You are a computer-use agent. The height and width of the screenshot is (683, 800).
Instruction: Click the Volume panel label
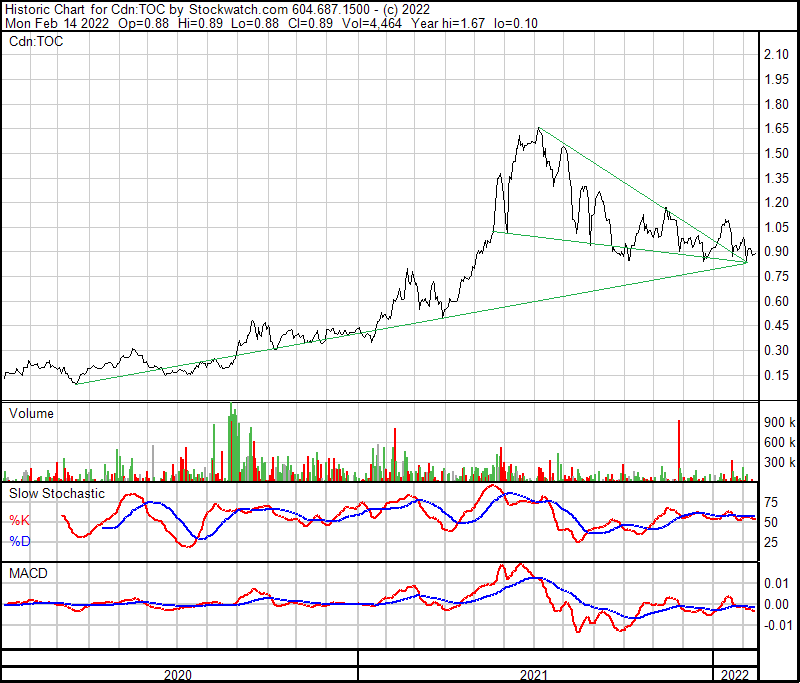31,413
